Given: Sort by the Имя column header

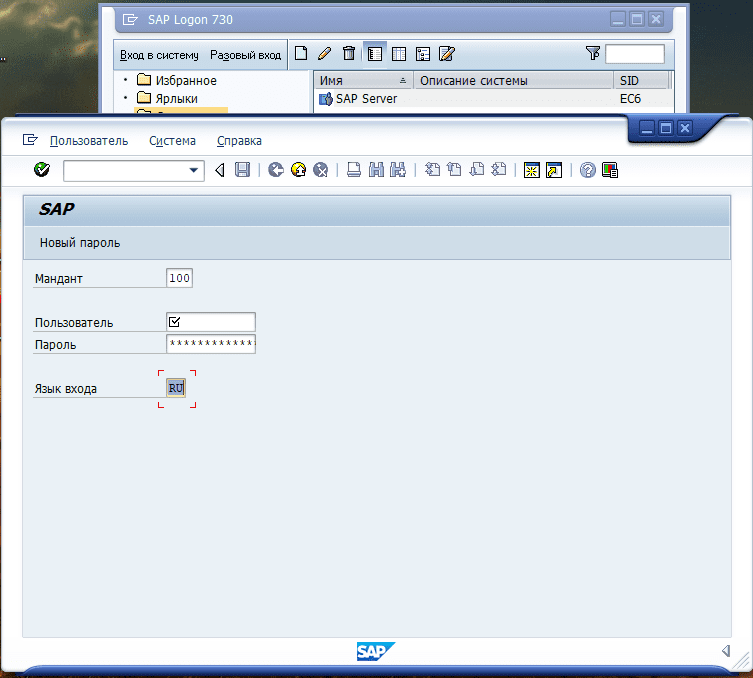Looking at the screenshot, I should (x=364, y=81).
